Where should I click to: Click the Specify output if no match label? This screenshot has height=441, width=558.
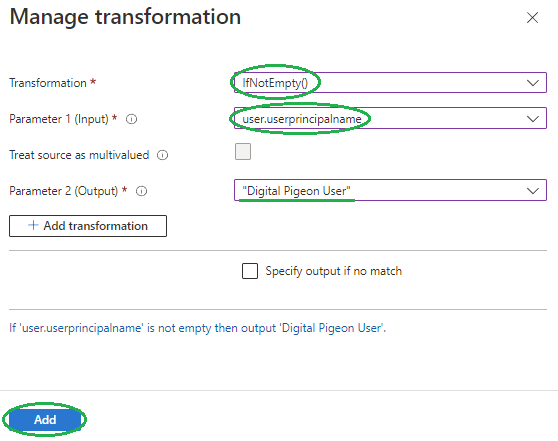(x=333, y=271)
